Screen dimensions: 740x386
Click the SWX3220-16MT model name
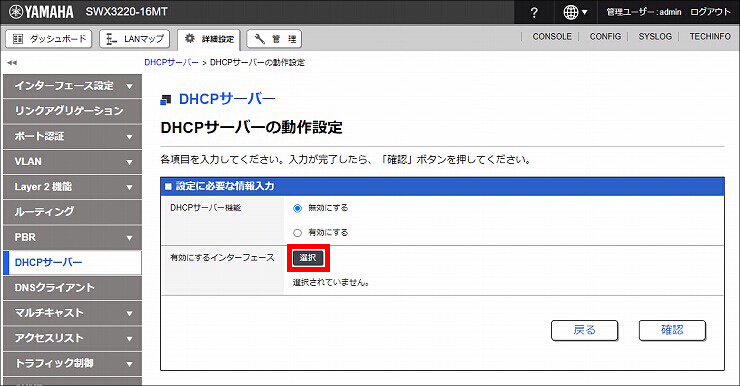point(126,12)
